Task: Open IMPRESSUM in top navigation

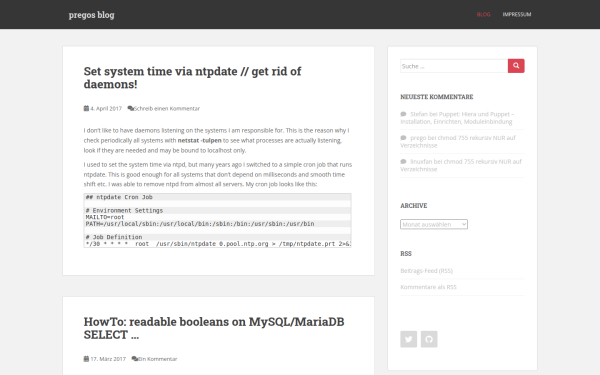Action: 517,15
